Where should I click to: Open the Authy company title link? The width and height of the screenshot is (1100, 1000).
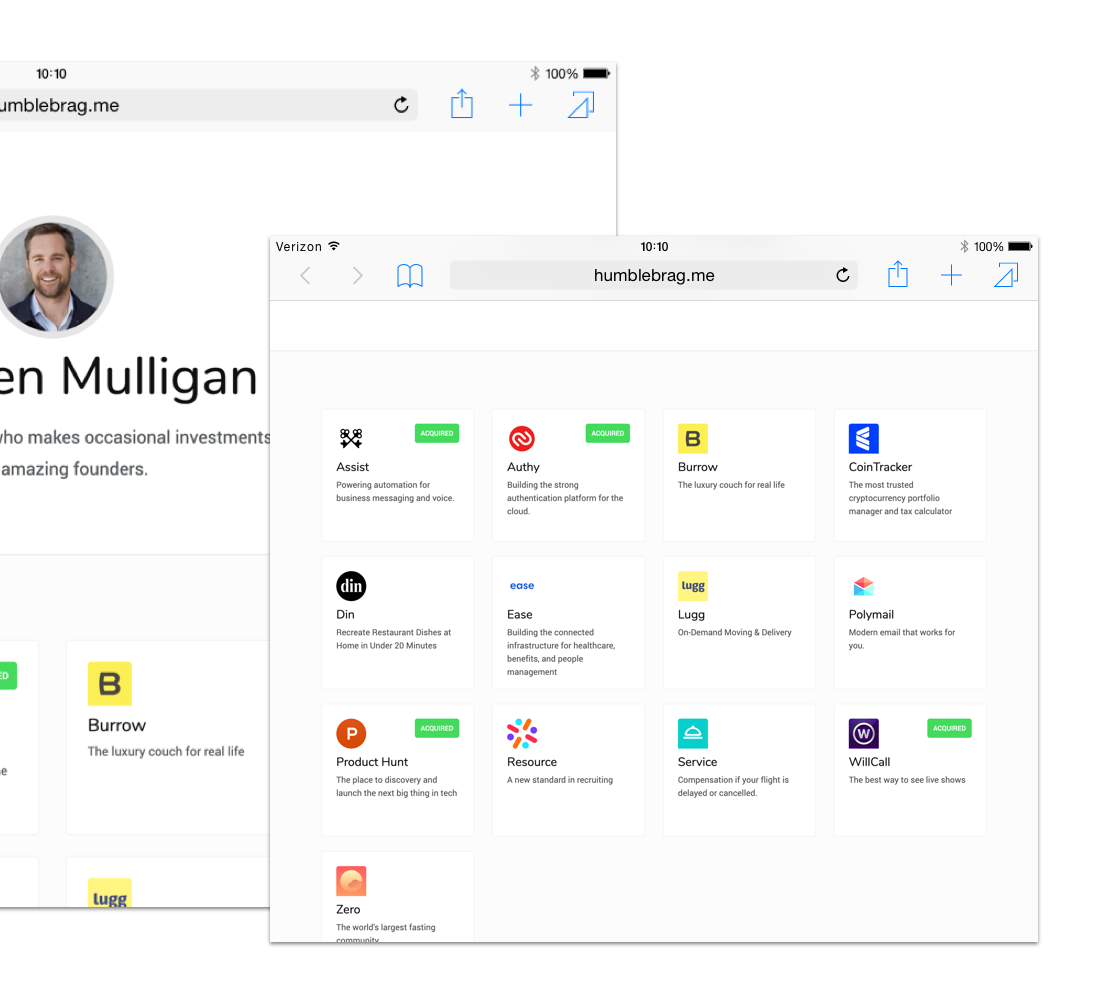pyautogui.click(x=523, y=467)
